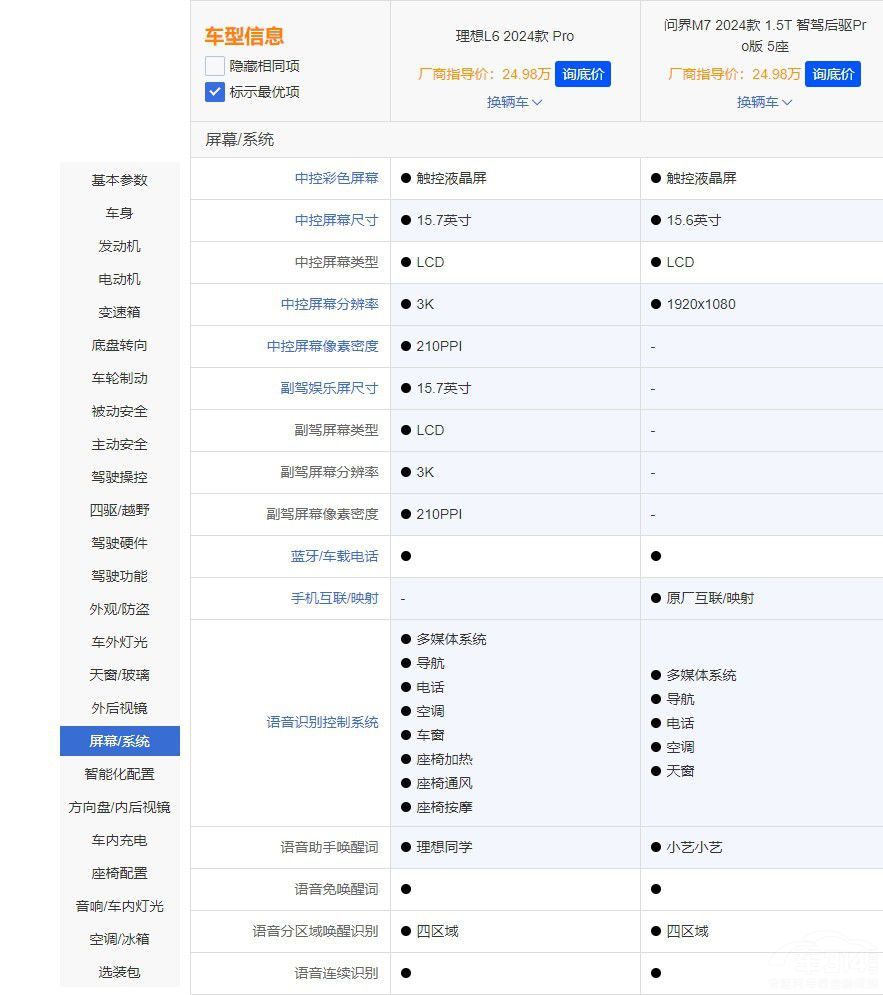Switch to the 基本参数 section in sidebar
Screen dimensions: 883x995
coord(119,180)
